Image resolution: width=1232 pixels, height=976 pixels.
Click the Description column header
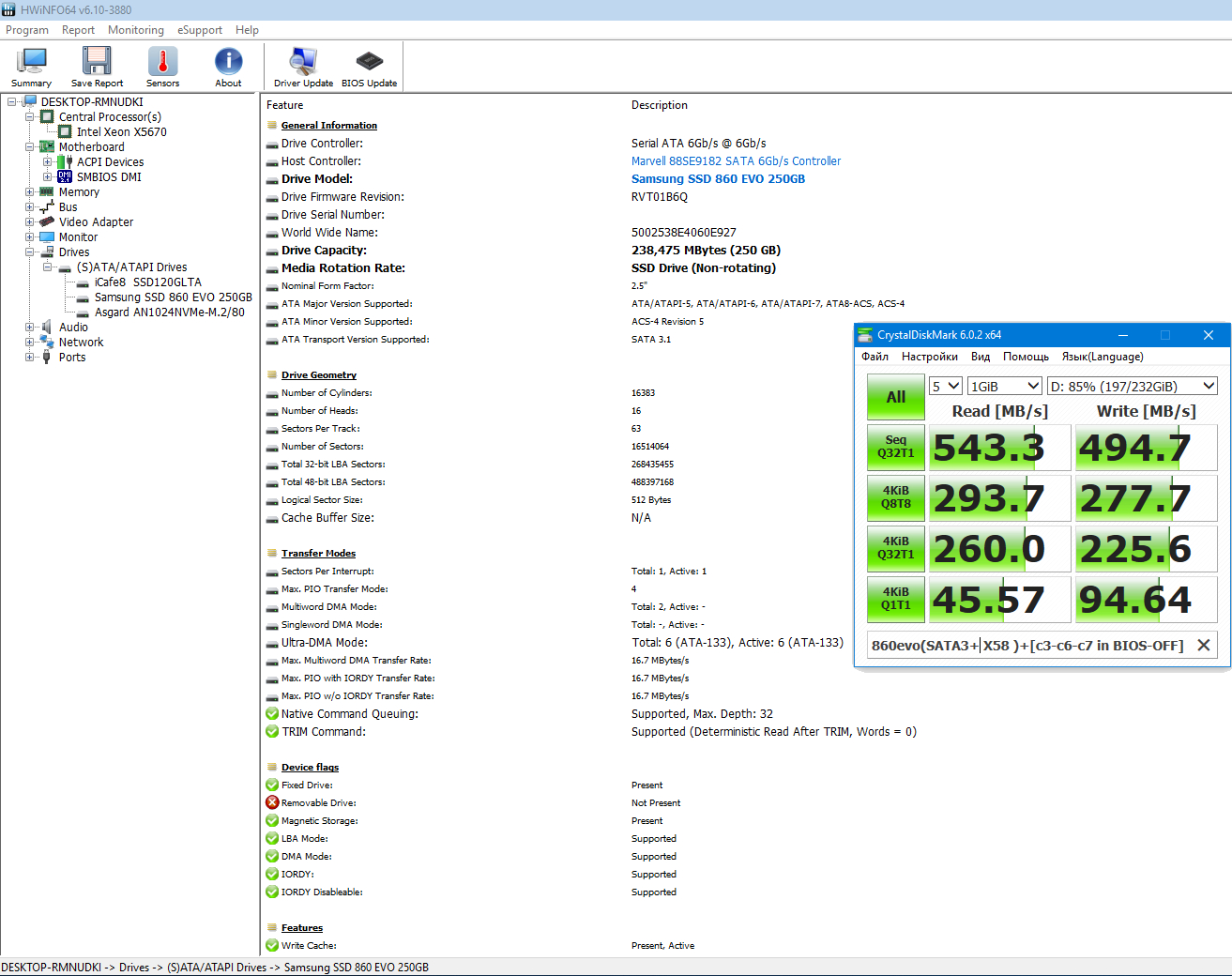(x=659, y=105)
